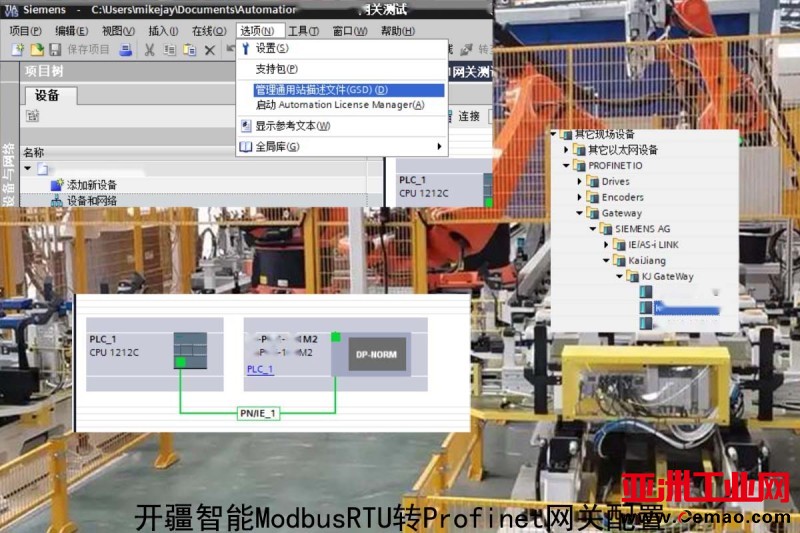Open the 插入(I) menu

pos(163,31)
